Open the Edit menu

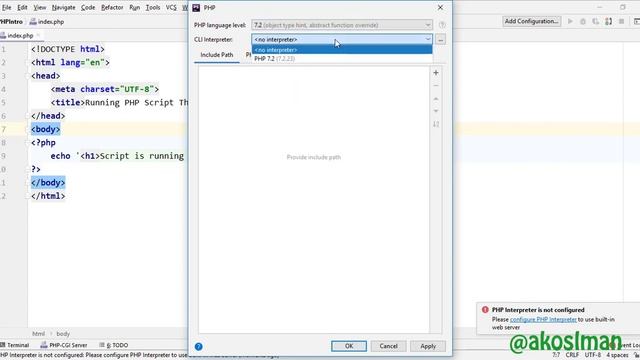(x=22, y=7)
